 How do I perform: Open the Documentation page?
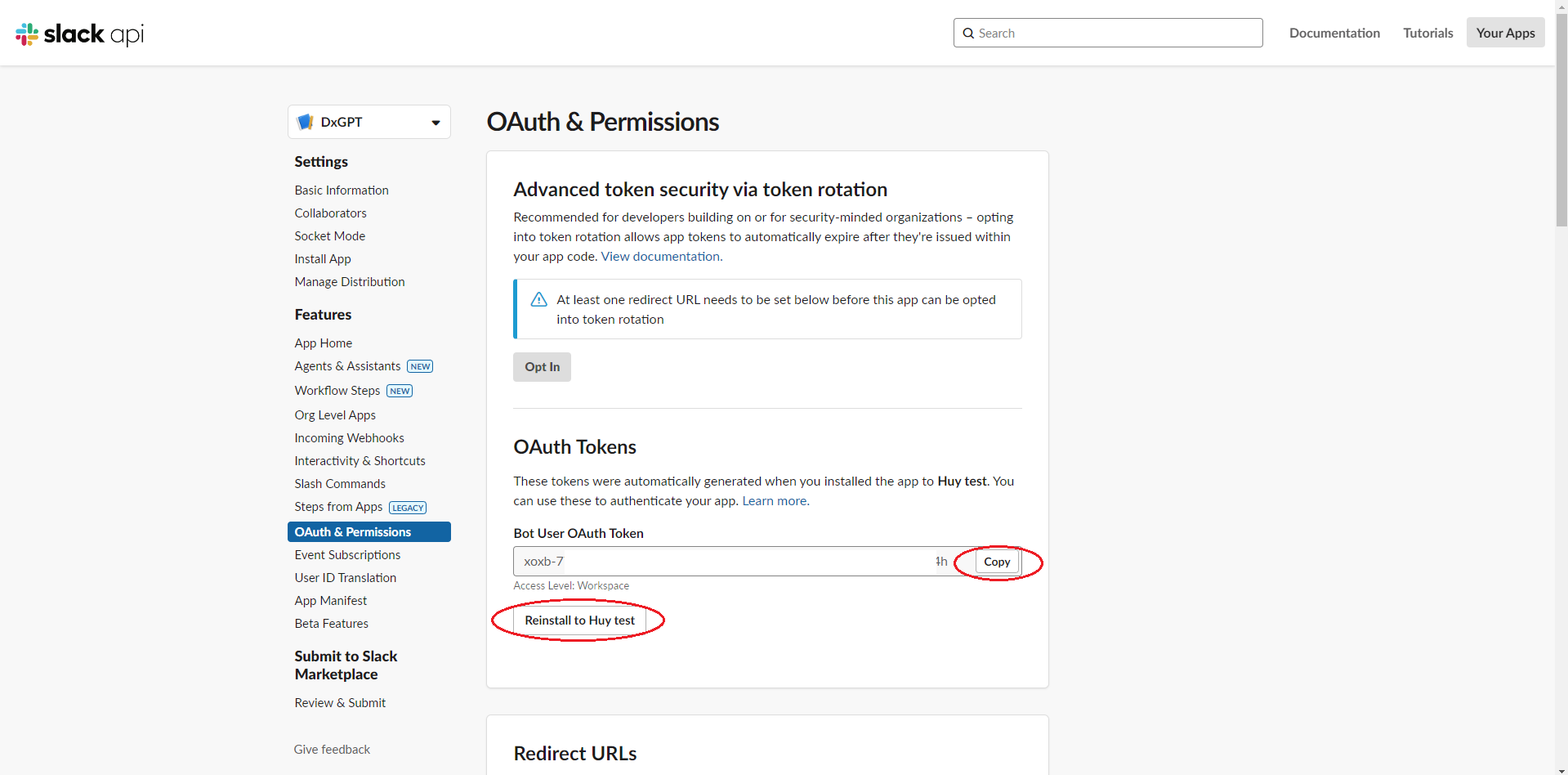click(1333, 33)
